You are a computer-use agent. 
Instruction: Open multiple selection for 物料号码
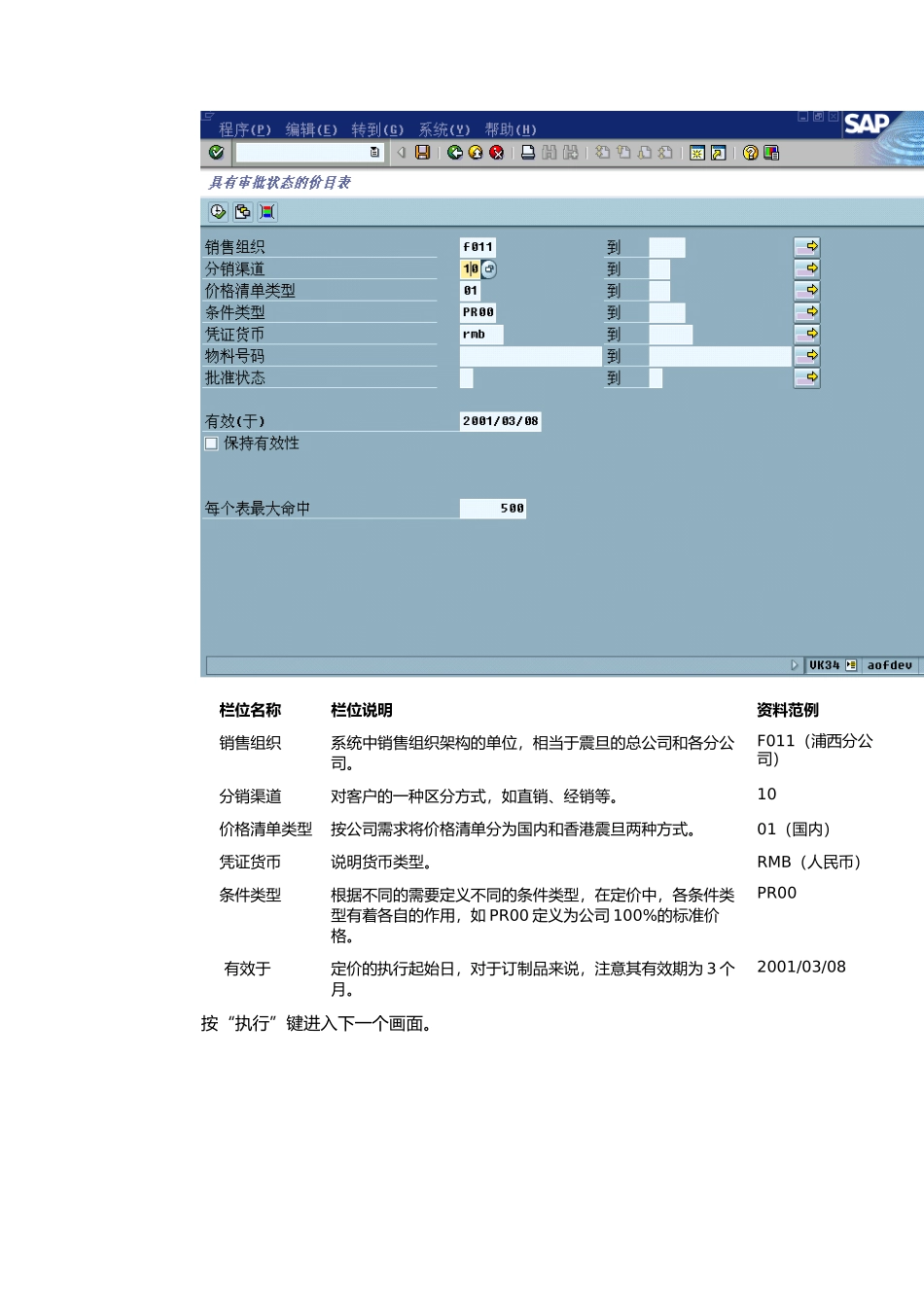[x=807, y=356]
